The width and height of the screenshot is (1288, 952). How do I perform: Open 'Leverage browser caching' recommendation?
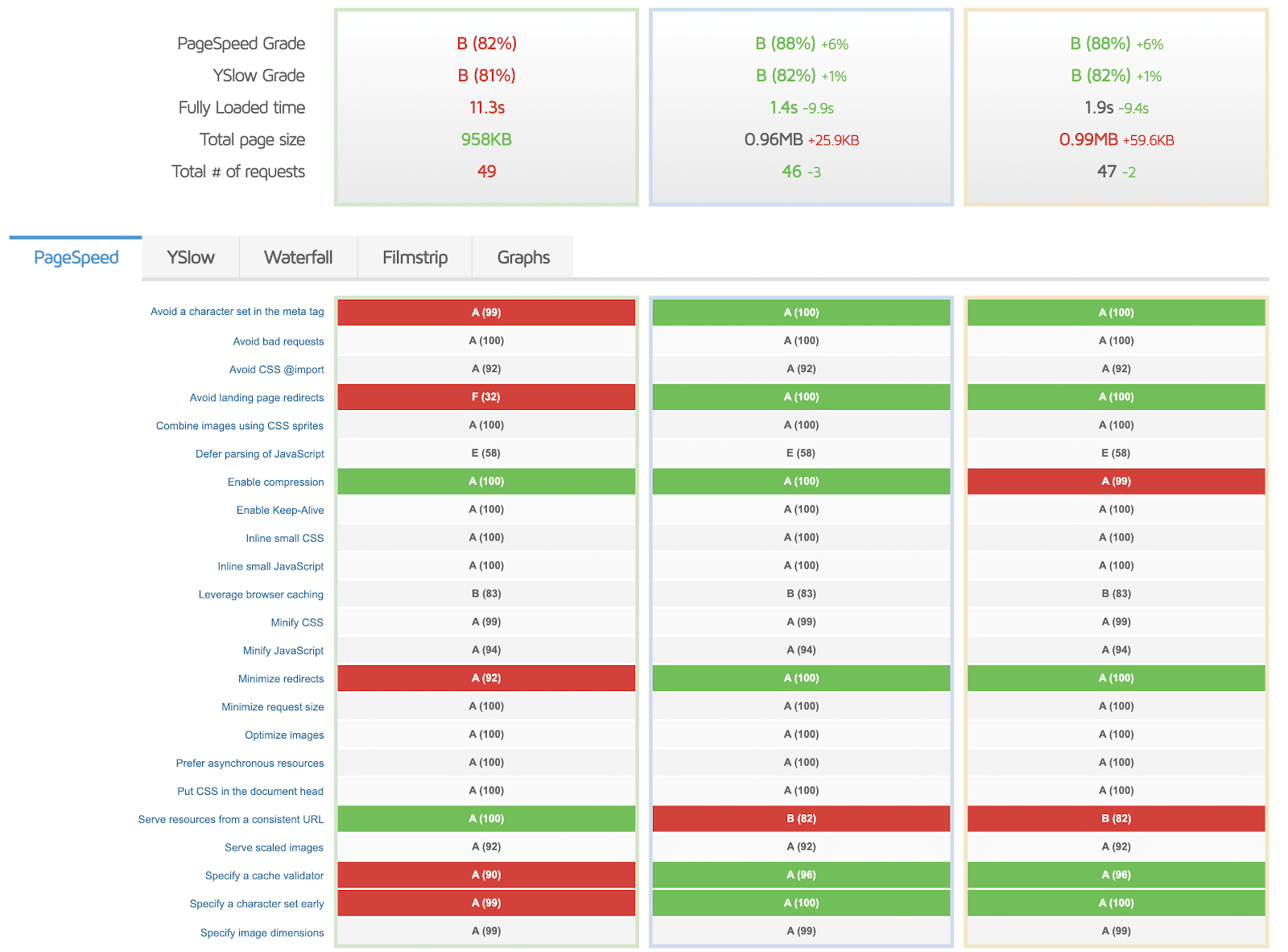pyautogui.click(x=261, y=595)
